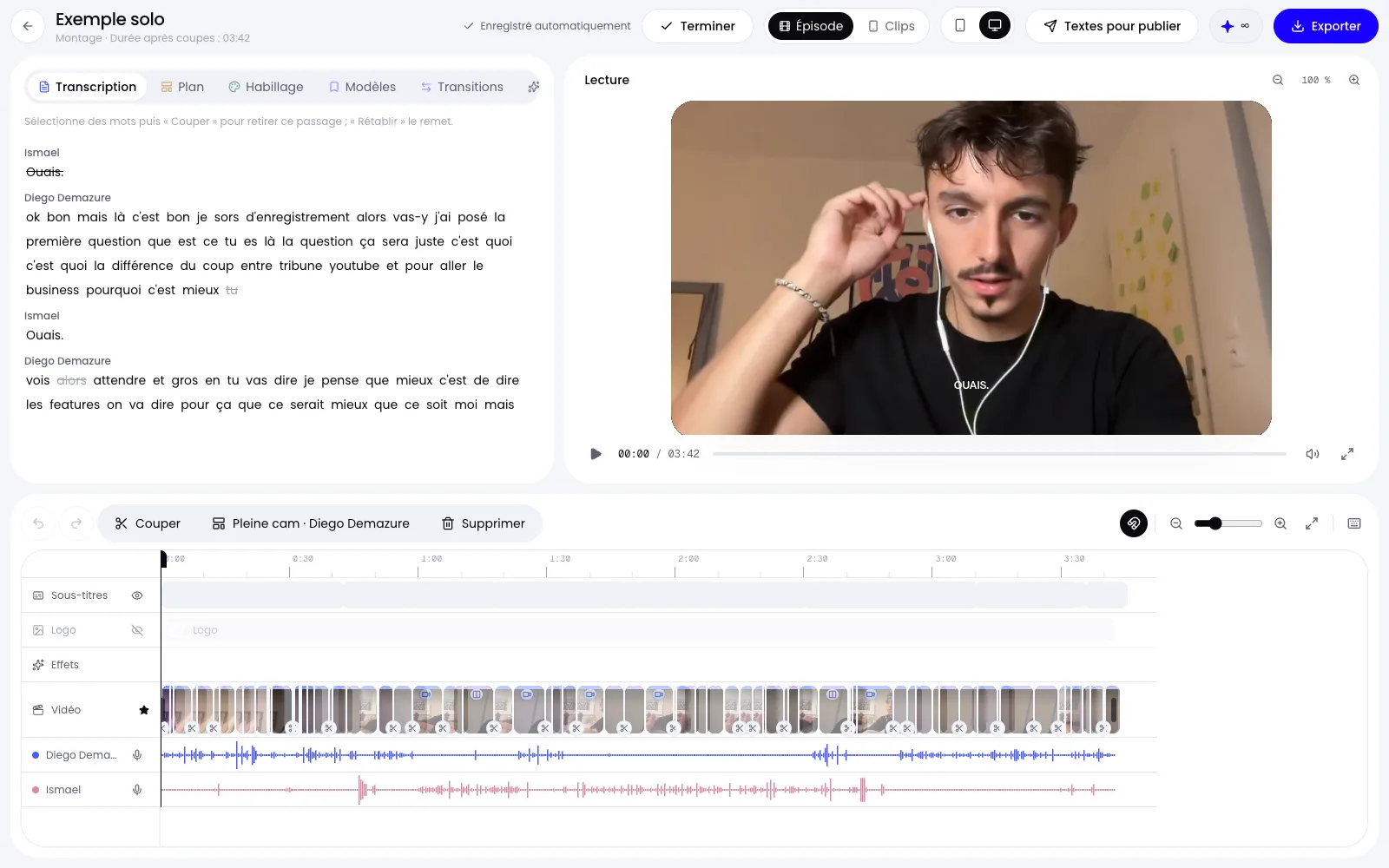Zoom in the Lecture preview
This screenshot has height=868, width=1389.
pyautogui.click(x=1354, y=80)
